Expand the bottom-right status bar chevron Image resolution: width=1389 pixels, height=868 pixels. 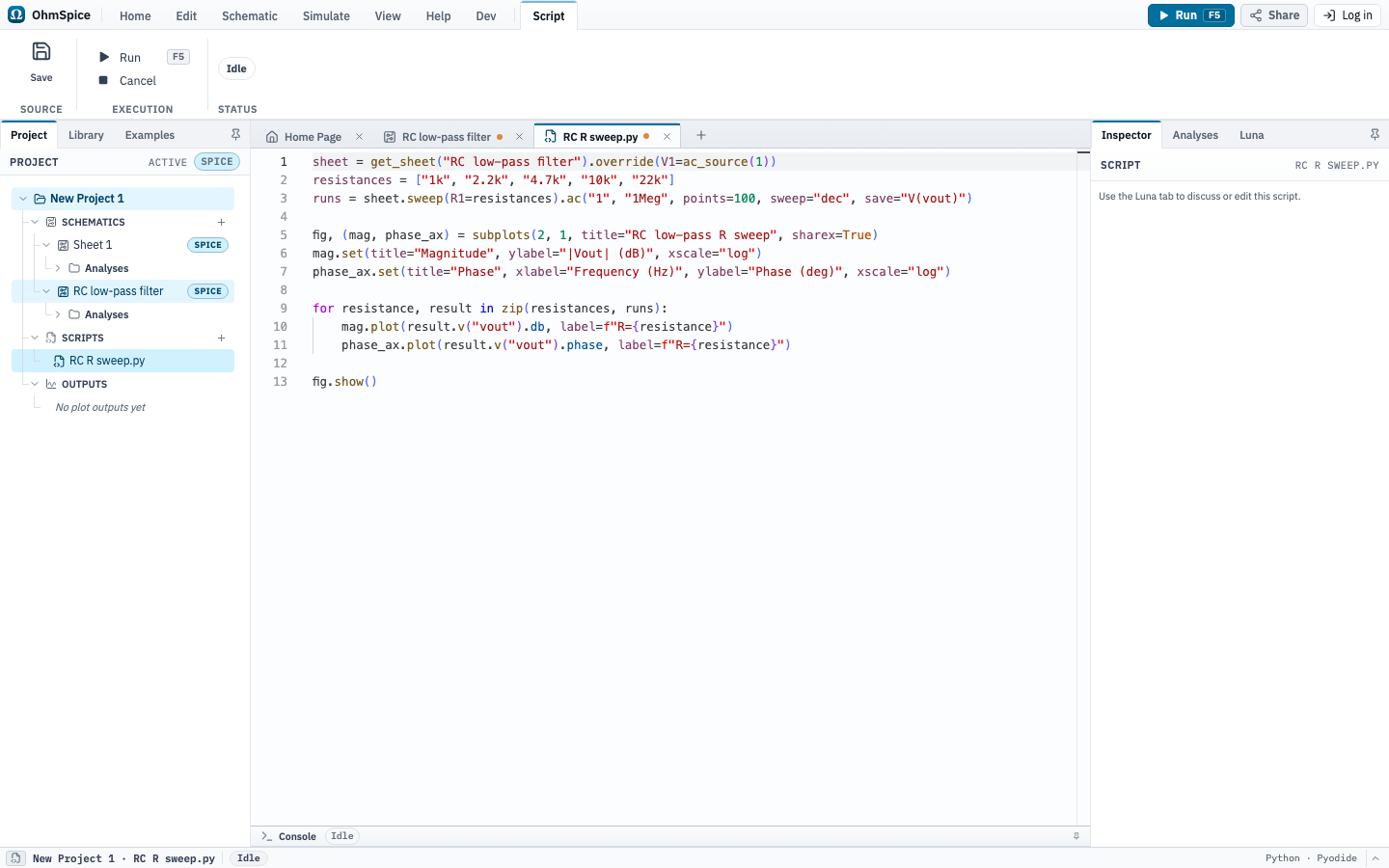click(x=1375, y=858)
